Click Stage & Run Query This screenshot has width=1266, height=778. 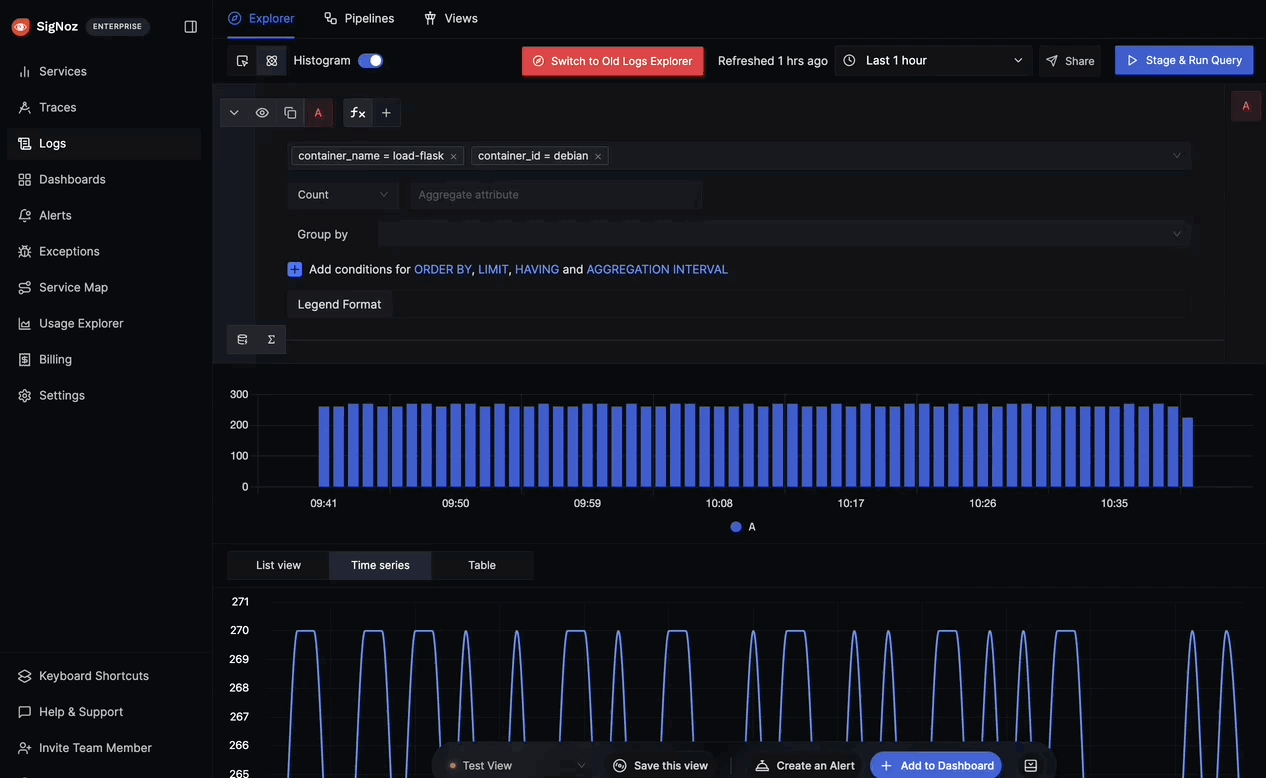[x=1184, y=61]
